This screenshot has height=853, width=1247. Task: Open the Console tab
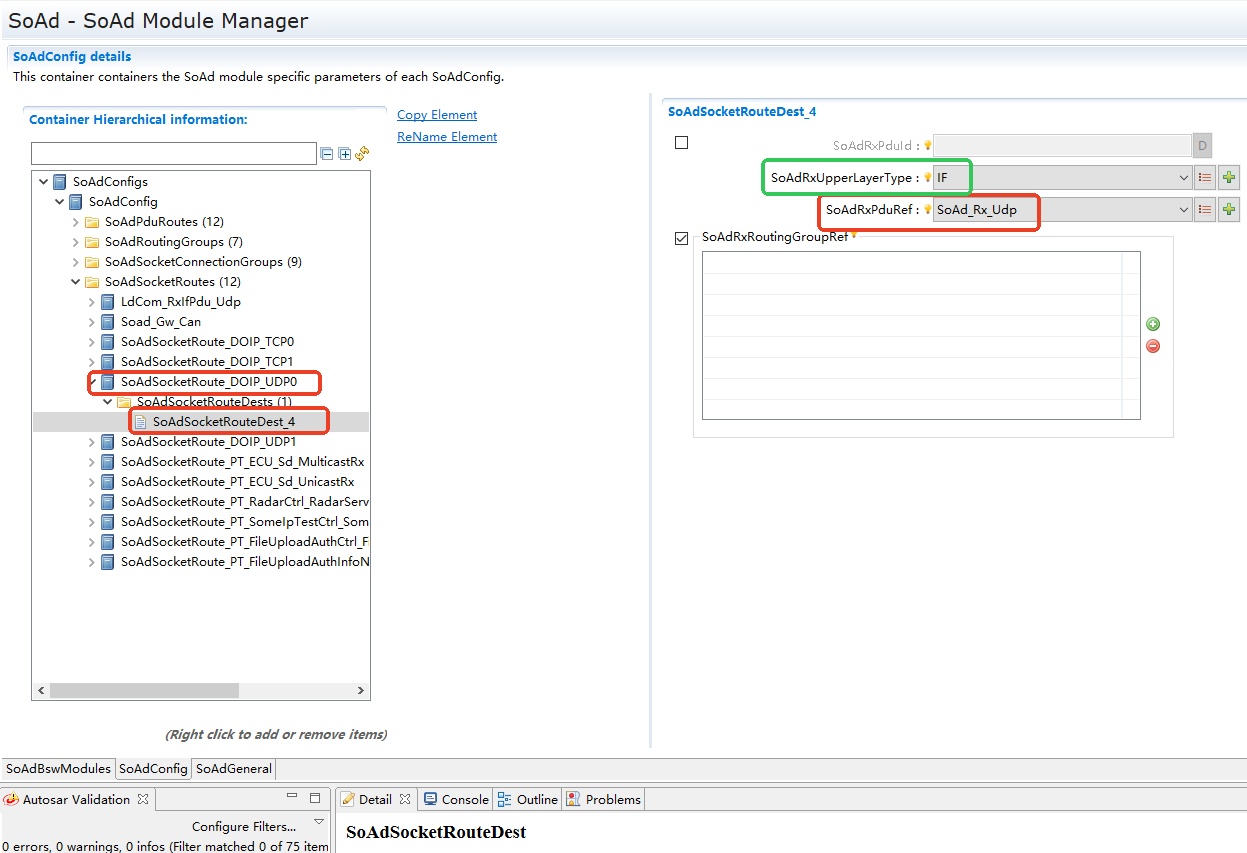456,799
